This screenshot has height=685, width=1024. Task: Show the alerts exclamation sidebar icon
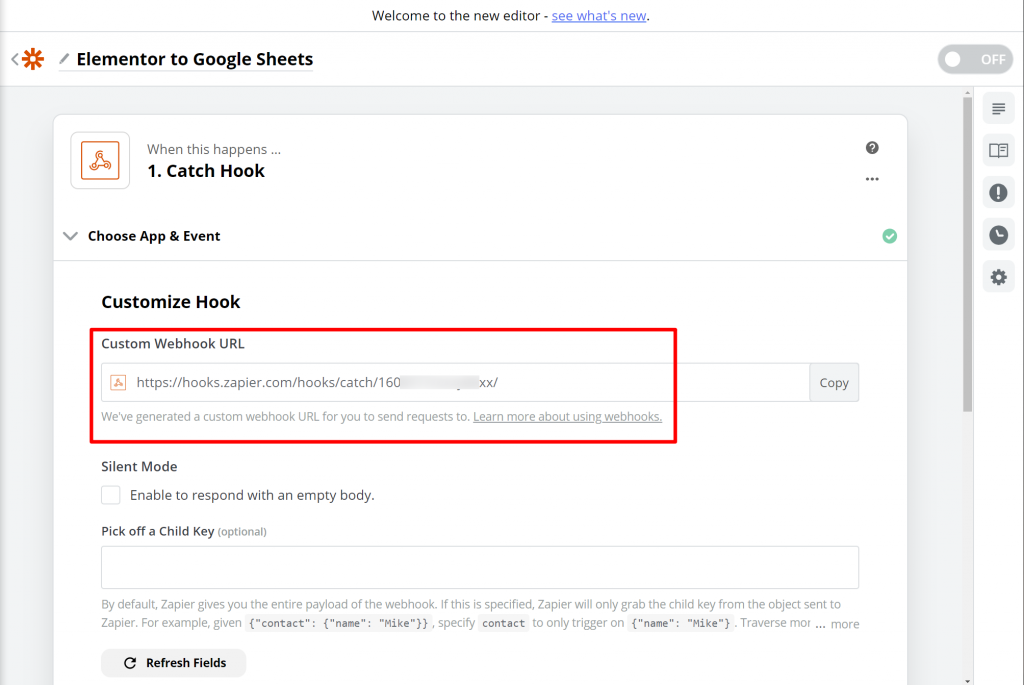(x=998, y=193)
